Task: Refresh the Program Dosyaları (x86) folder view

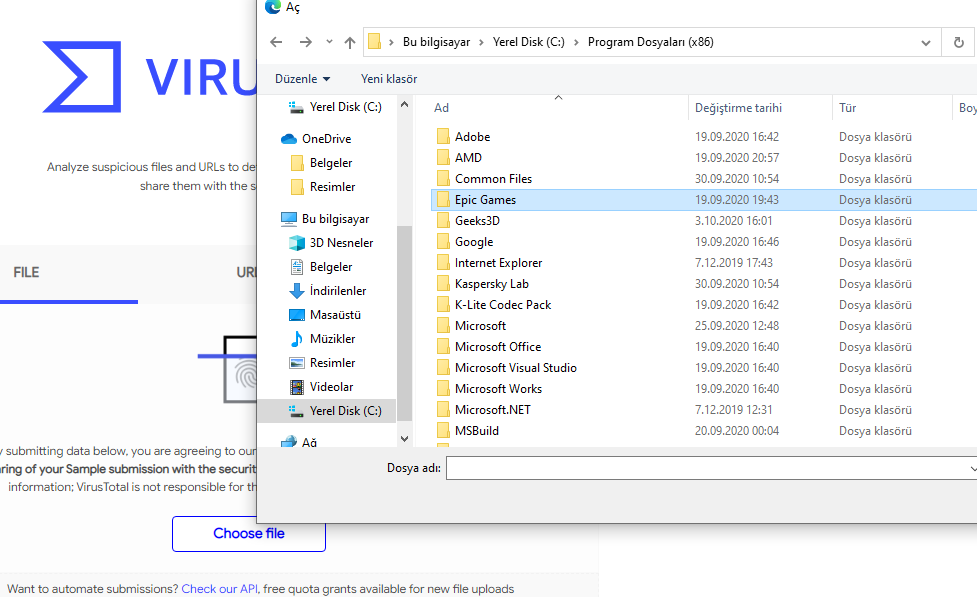Action: 958,42
